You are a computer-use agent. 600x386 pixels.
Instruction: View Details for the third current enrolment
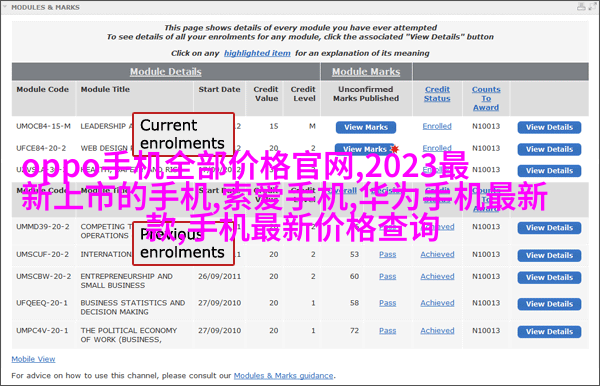549,171
